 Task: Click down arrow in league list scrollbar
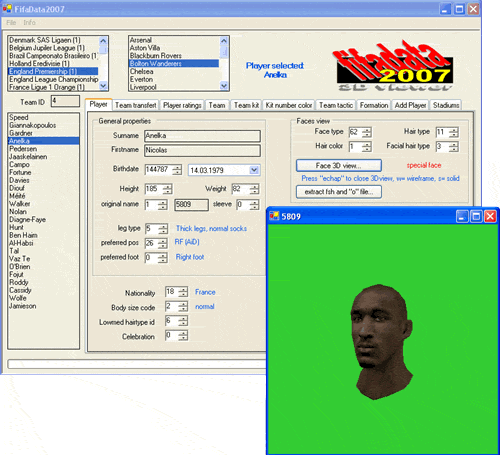(x=103, y=86)
